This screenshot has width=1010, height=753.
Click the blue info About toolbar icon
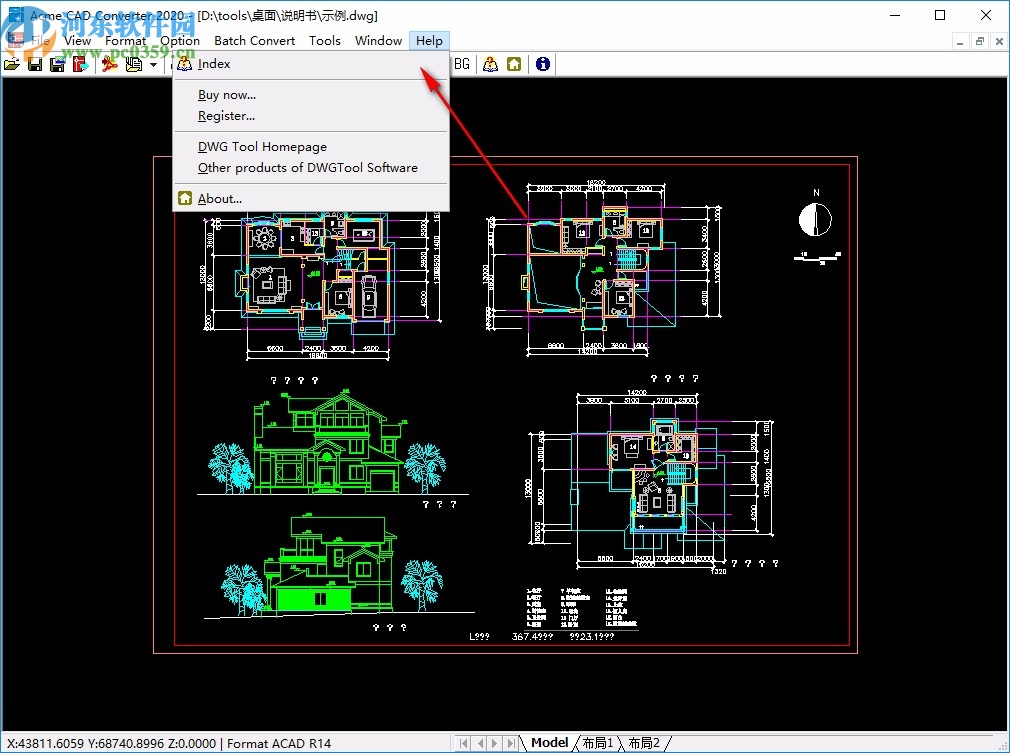(x=543, y=64)
